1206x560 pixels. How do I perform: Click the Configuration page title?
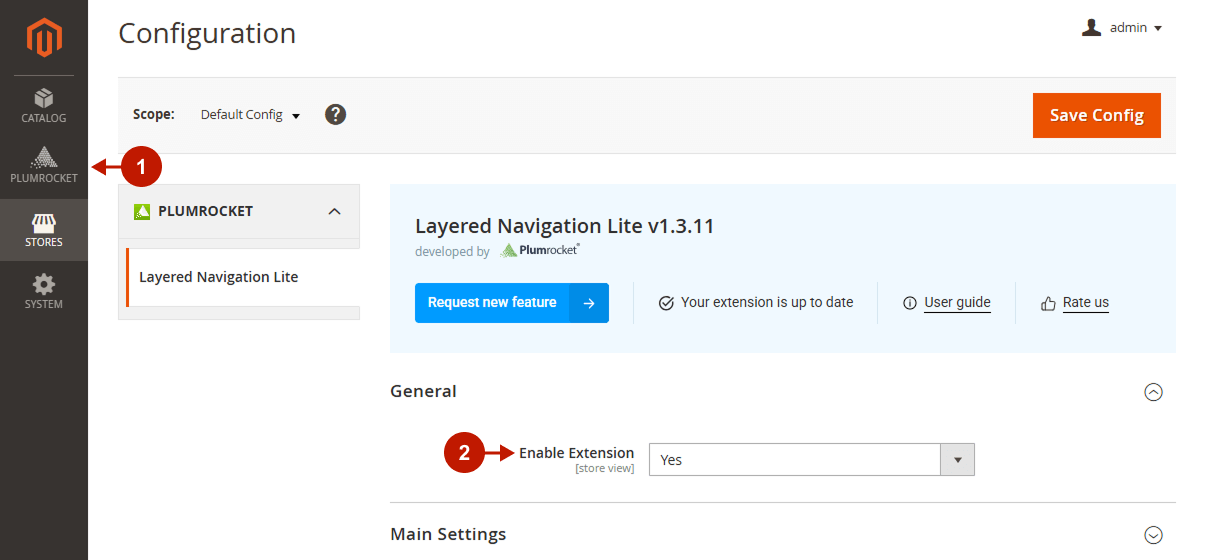click(x=207, y=33)
